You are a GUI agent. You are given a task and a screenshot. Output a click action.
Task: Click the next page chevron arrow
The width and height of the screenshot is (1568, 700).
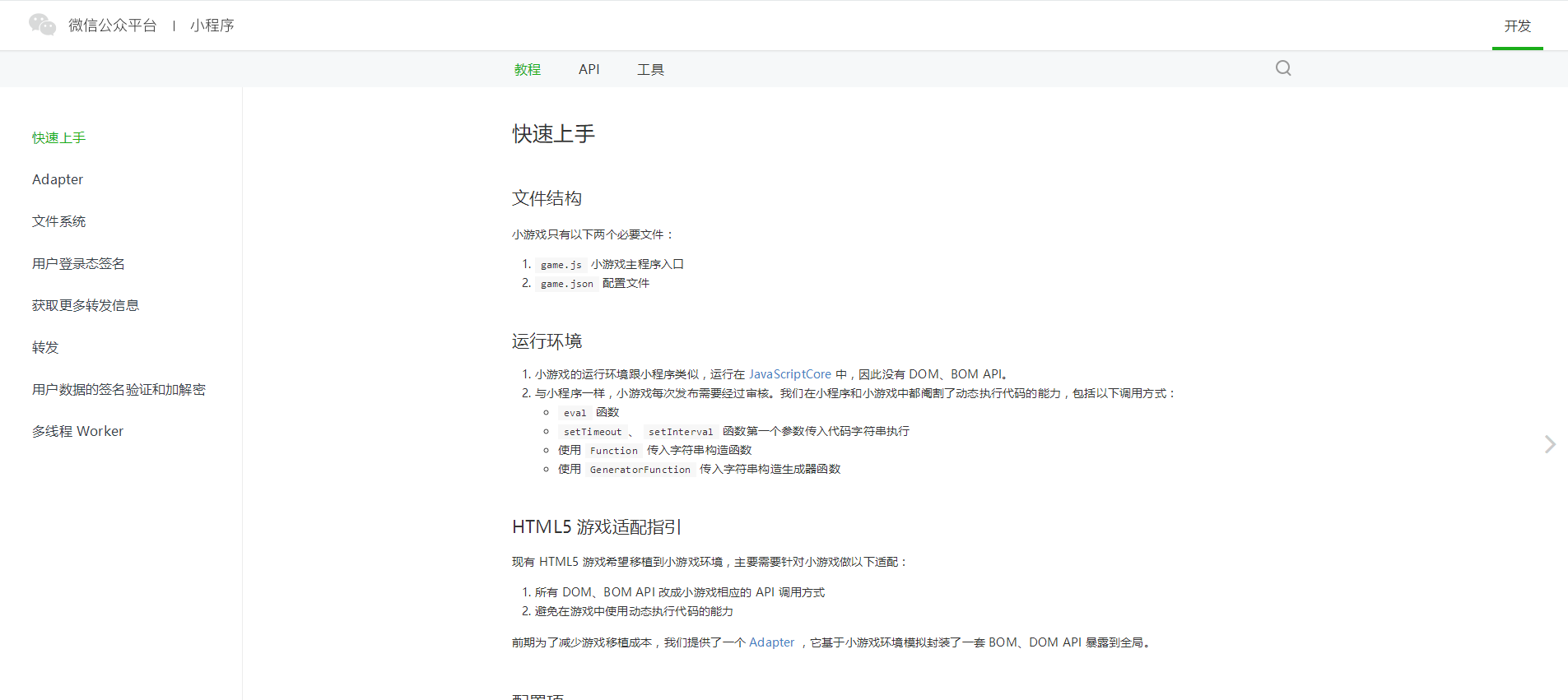coord(1550,444)
